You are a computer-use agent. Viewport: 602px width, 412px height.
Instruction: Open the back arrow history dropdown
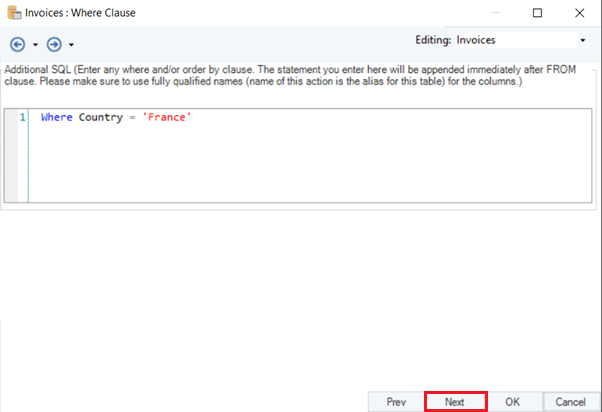(x=35, y=45)
